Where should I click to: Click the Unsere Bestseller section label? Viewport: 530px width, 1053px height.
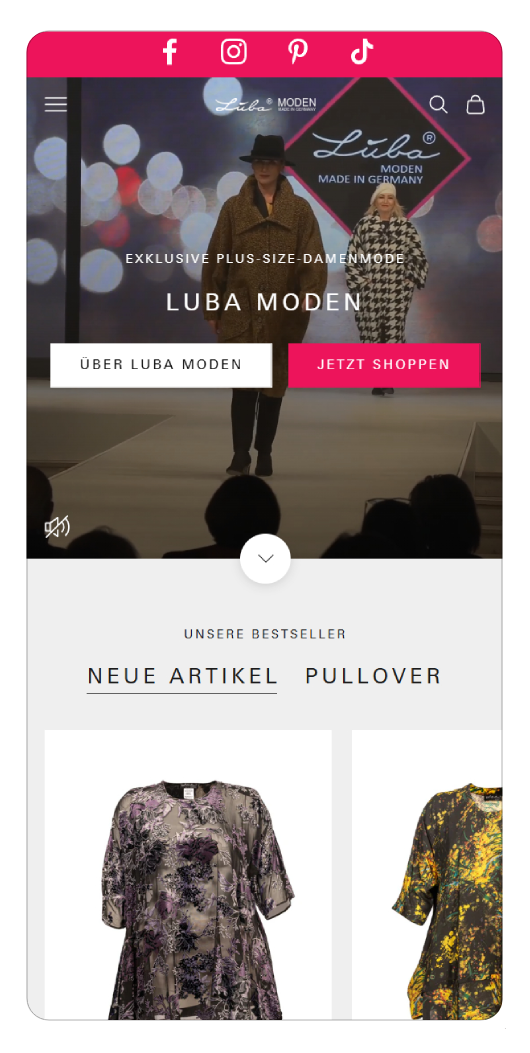click(265, 634)
